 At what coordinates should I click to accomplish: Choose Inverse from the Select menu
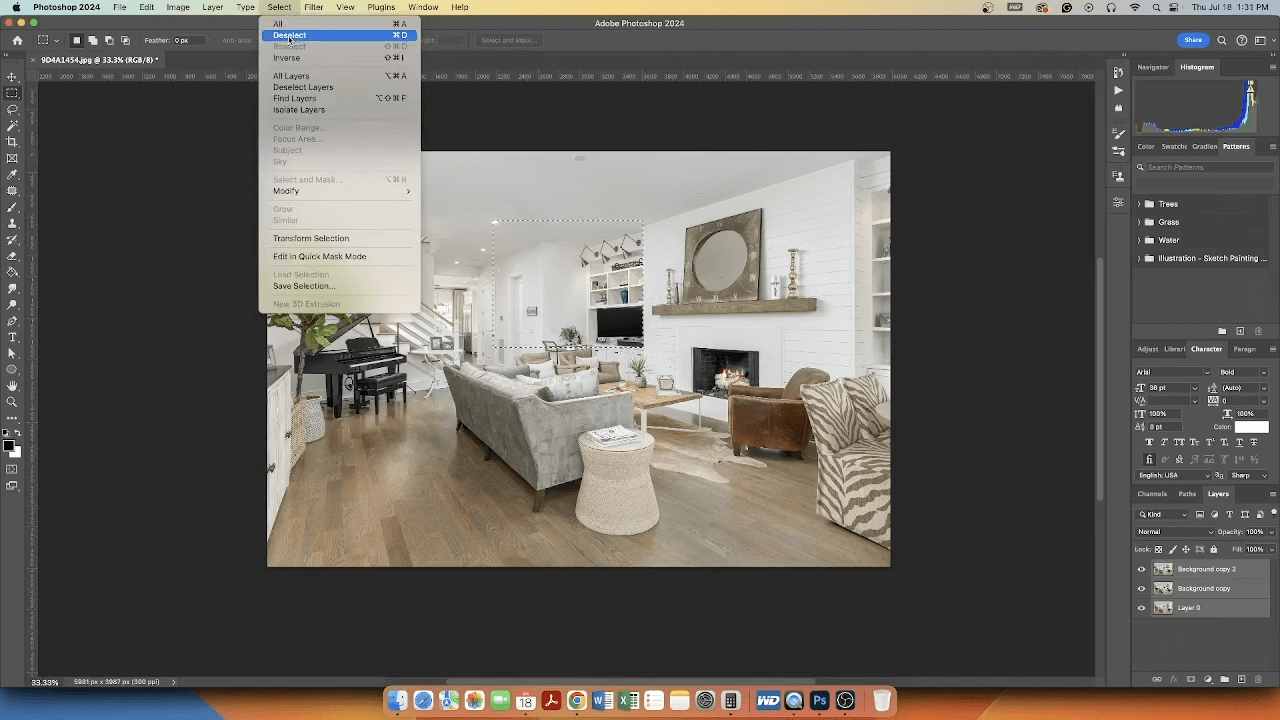click(x=287, y=57)
